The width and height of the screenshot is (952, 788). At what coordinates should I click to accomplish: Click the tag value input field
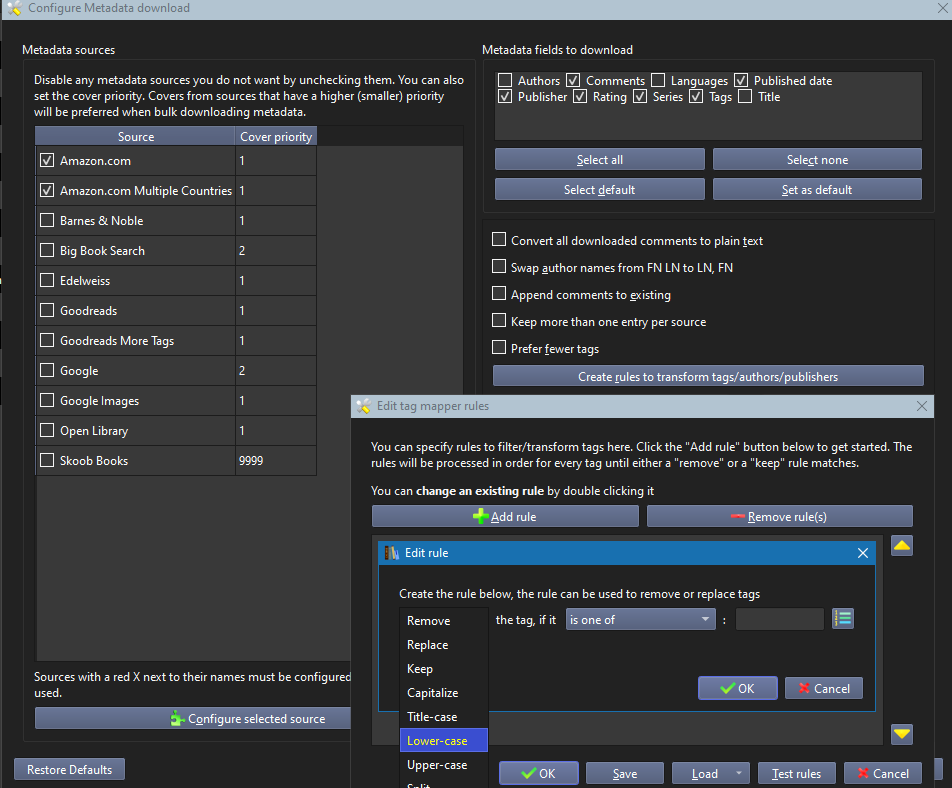[780, 619]
